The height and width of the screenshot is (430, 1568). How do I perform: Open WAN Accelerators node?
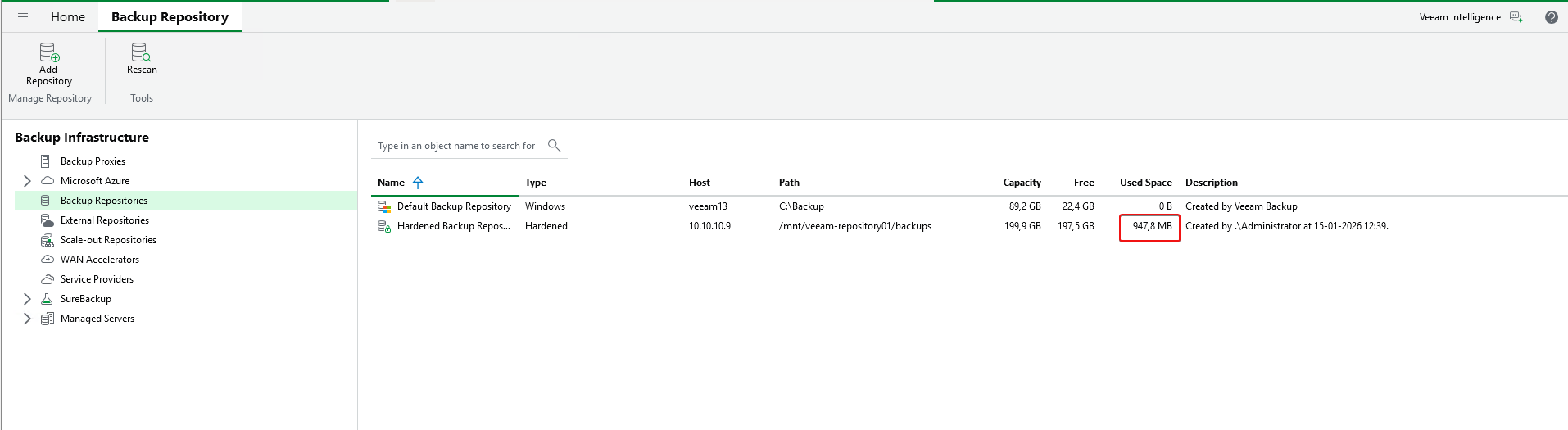(x=99, y=260)
